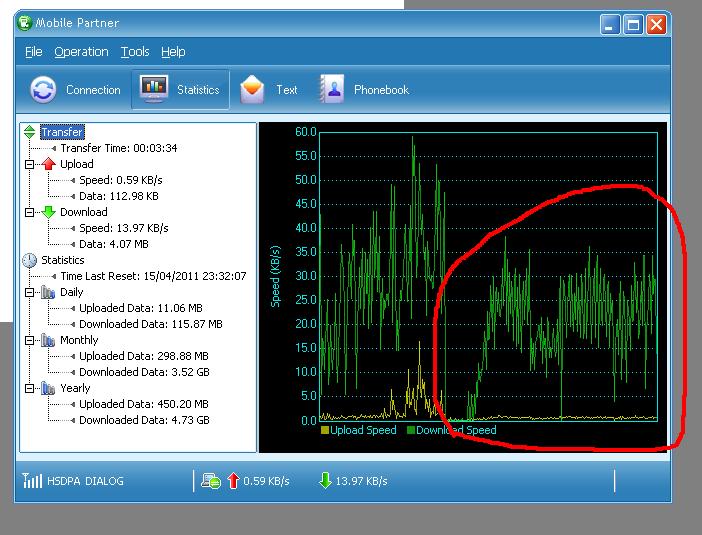Collapse the Daily statistics node
Image resolution: width=702 pixels, height=535 pixels.
click(x=30, y=292)
